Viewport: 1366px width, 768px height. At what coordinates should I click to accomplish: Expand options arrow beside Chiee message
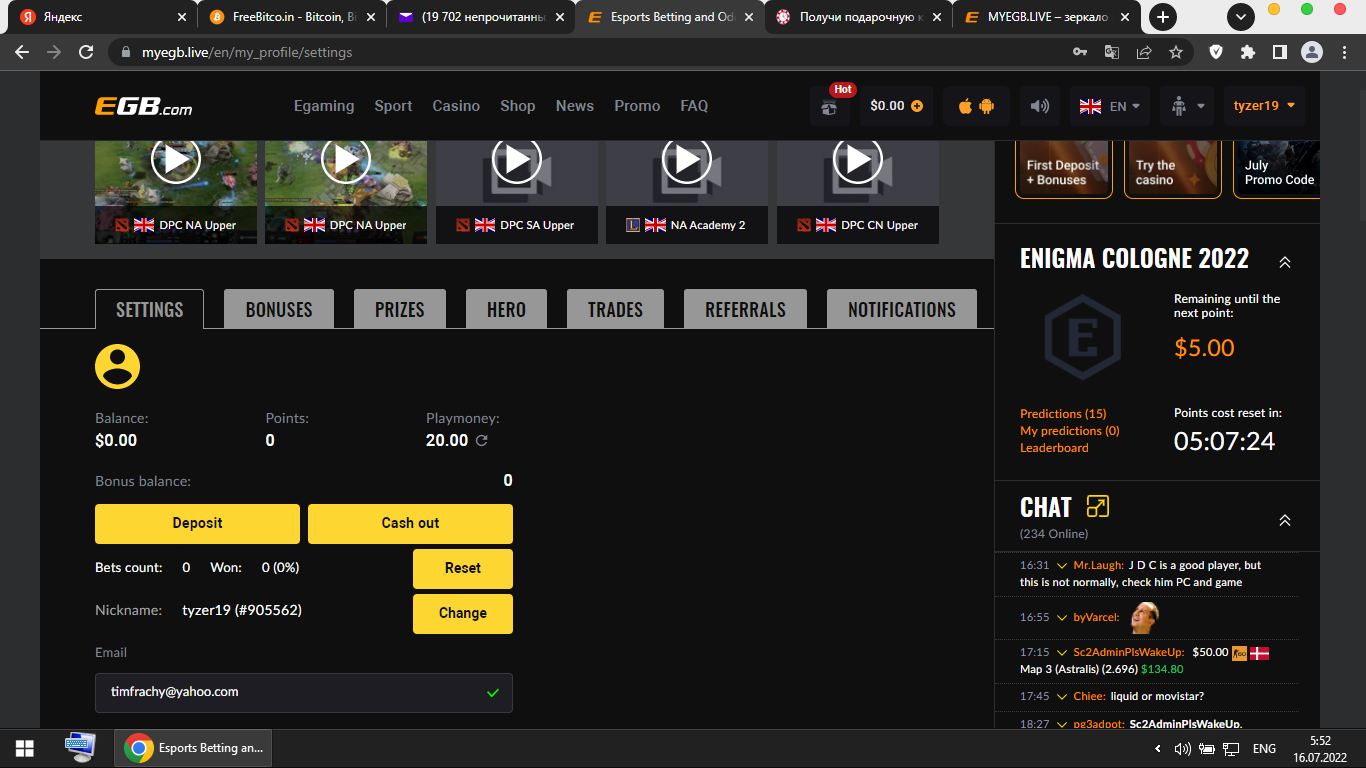1062,696
